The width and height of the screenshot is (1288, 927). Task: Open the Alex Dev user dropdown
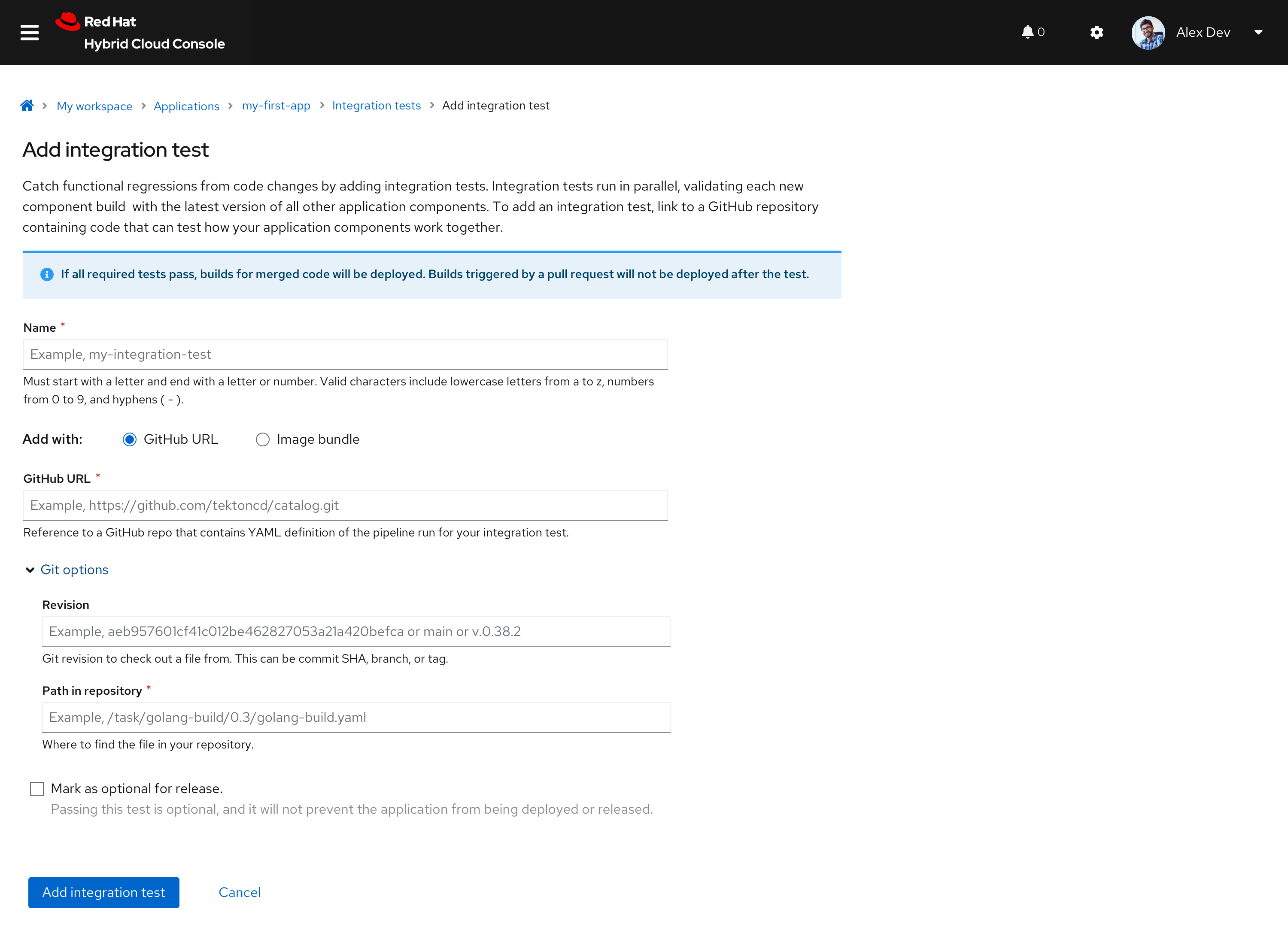coord(1258,32)
